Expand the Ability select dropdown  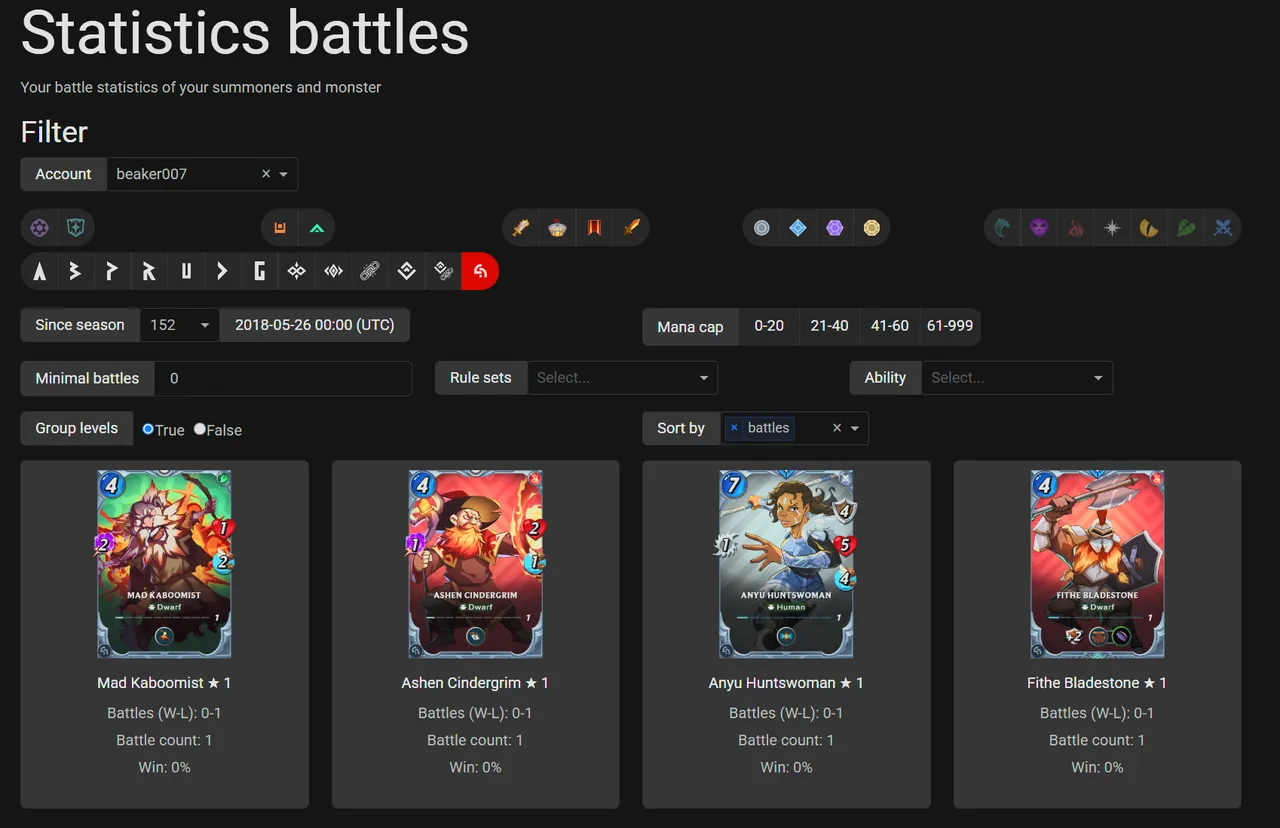point(1017,378)
